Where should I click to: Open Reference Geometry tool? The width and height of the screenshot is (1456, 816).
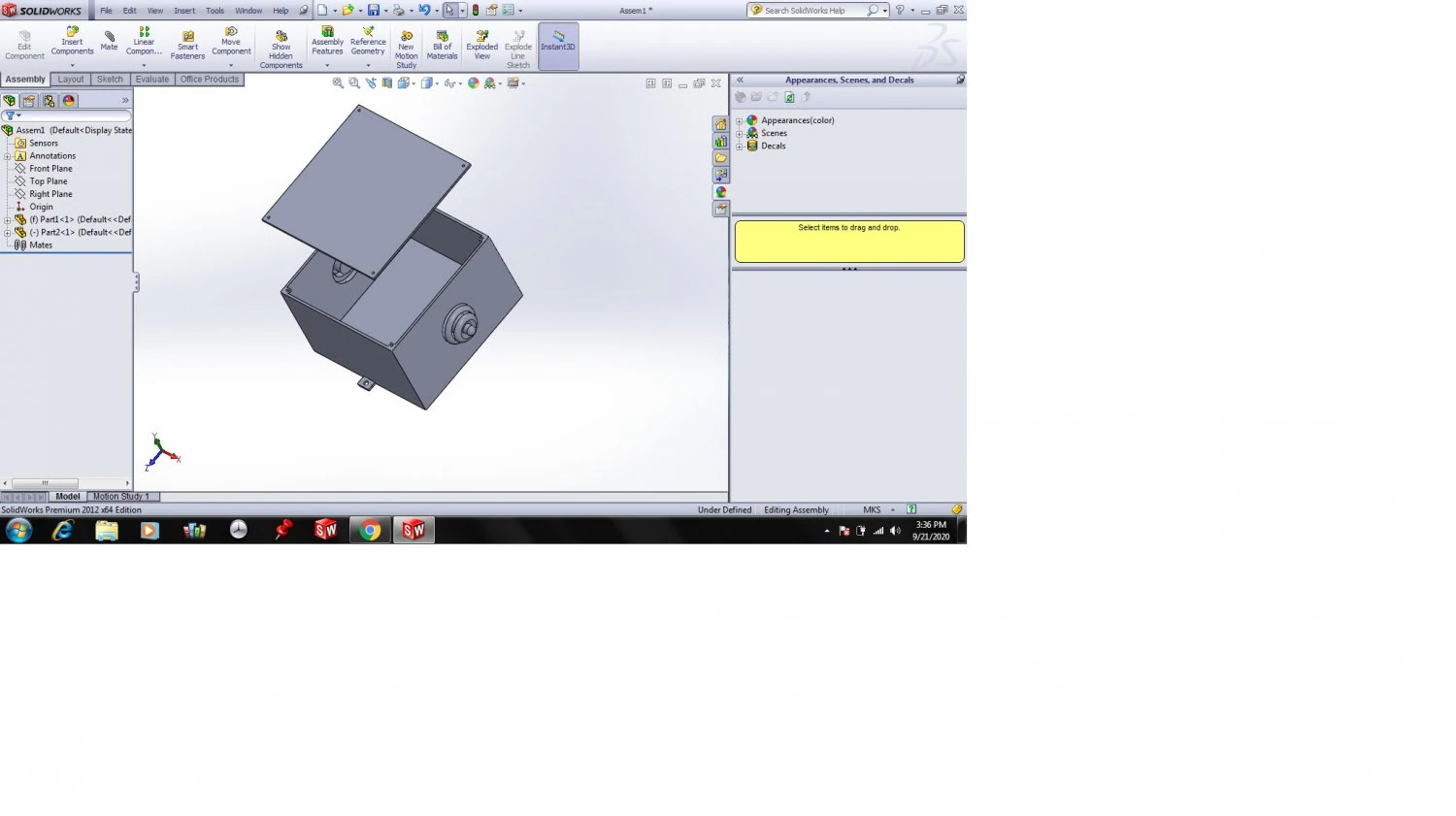(368, 42)
